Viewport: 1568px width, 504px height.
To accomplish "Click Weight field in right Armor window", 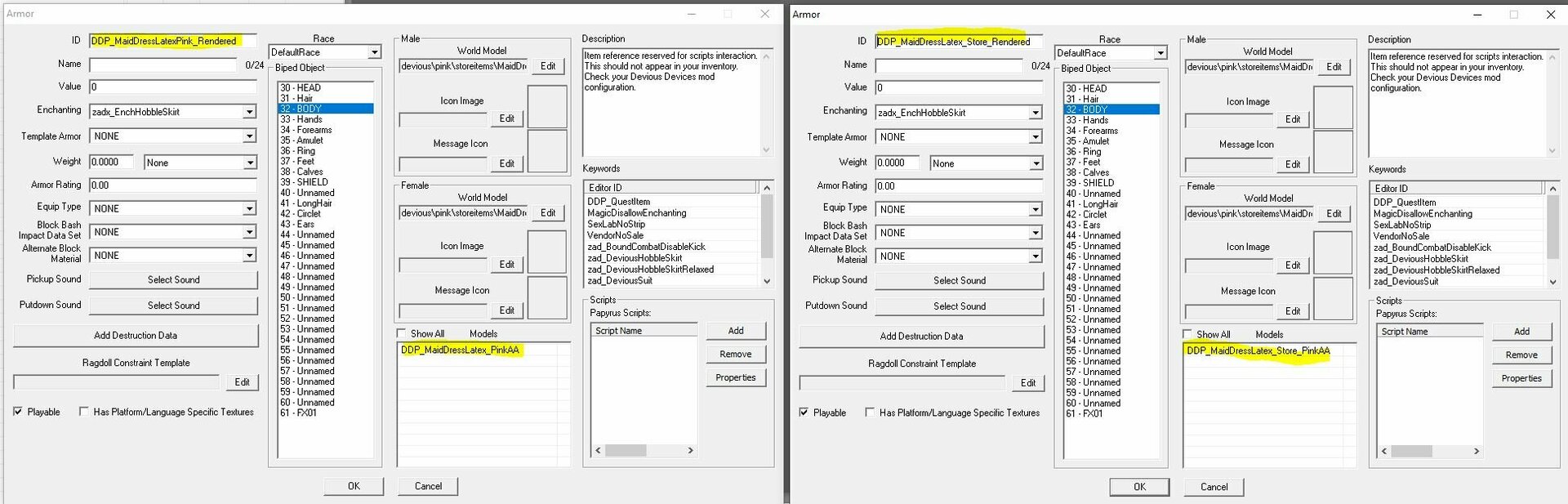I will coord(898,163).
